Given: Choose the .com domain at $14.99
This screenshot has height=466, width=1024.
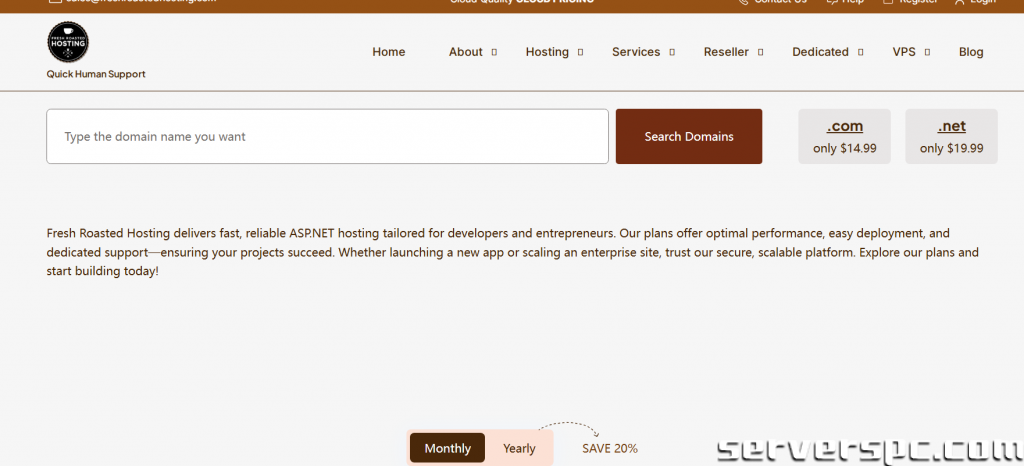Looking at the screenshot, I should [x=844, y=137].
